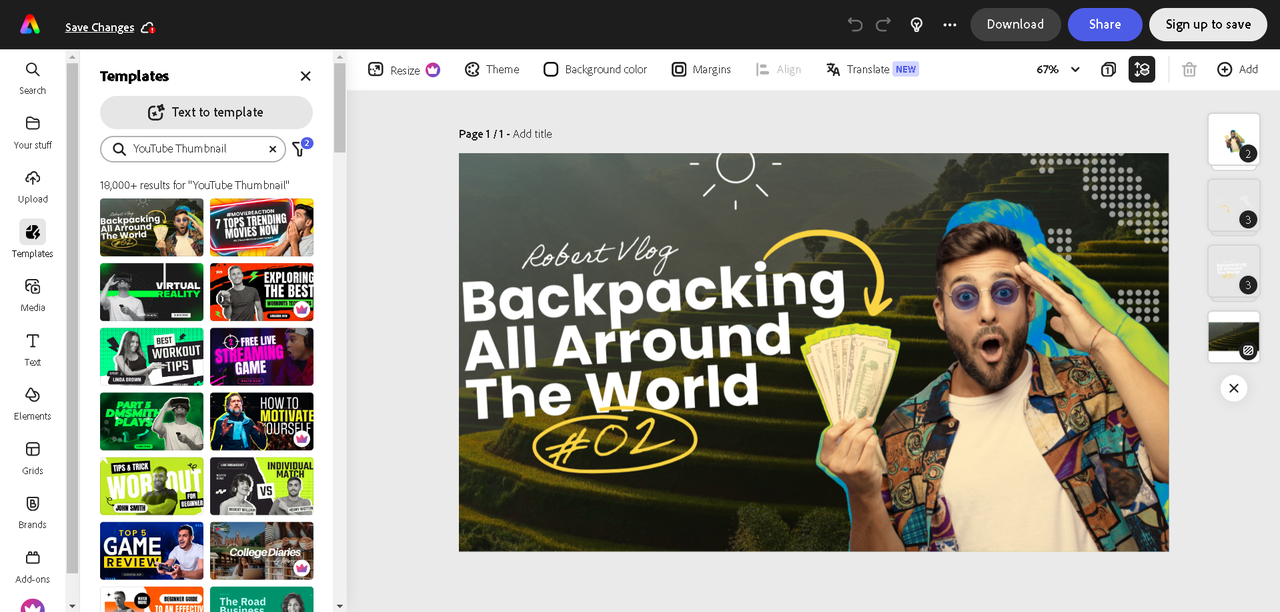Select the DMSmith Plays template

click(x=152, y=421)
